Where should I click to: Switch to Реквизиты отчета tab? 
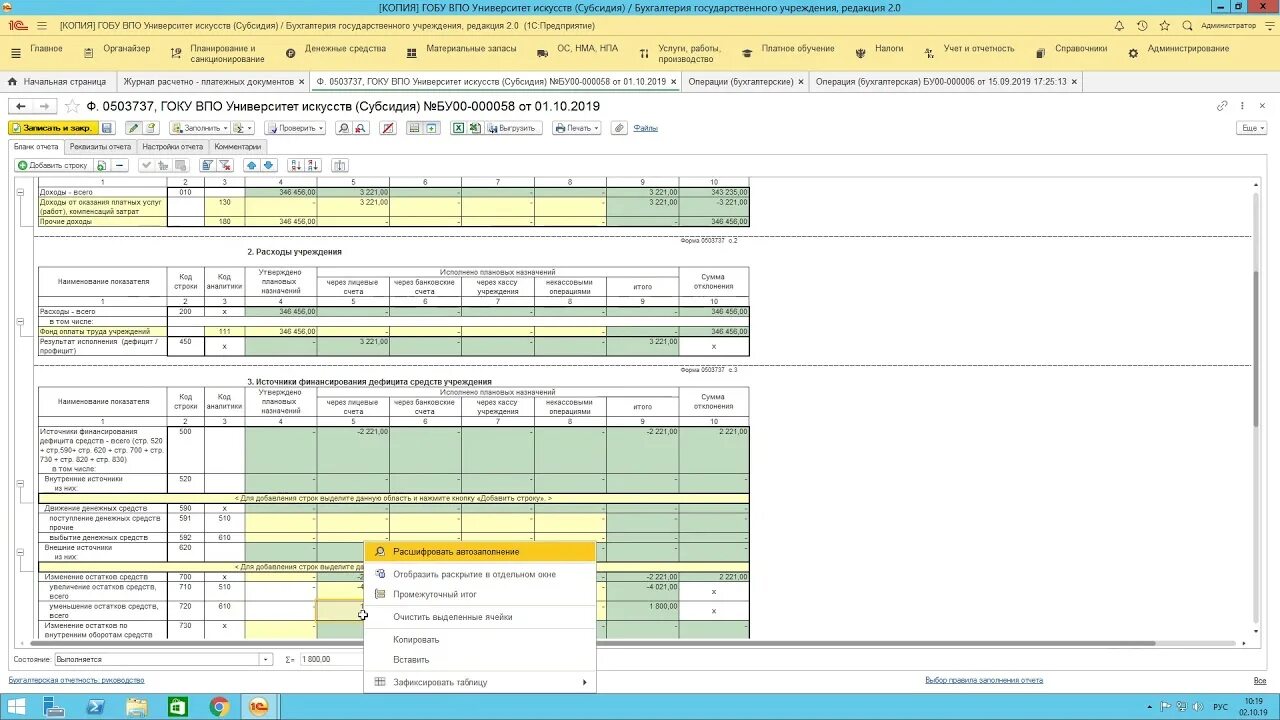pyautogui.click(x=100, y=147)
